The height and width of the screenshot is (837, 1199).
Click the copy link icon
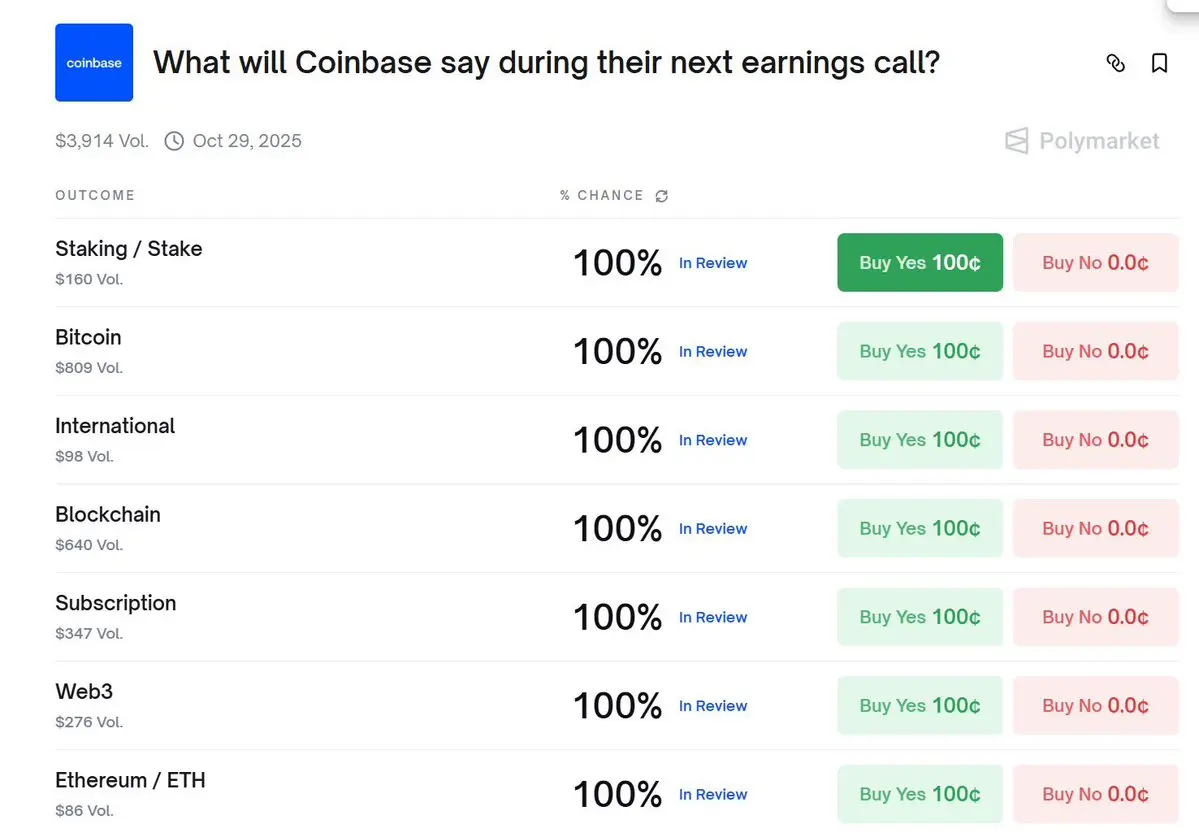point(1116,63)
